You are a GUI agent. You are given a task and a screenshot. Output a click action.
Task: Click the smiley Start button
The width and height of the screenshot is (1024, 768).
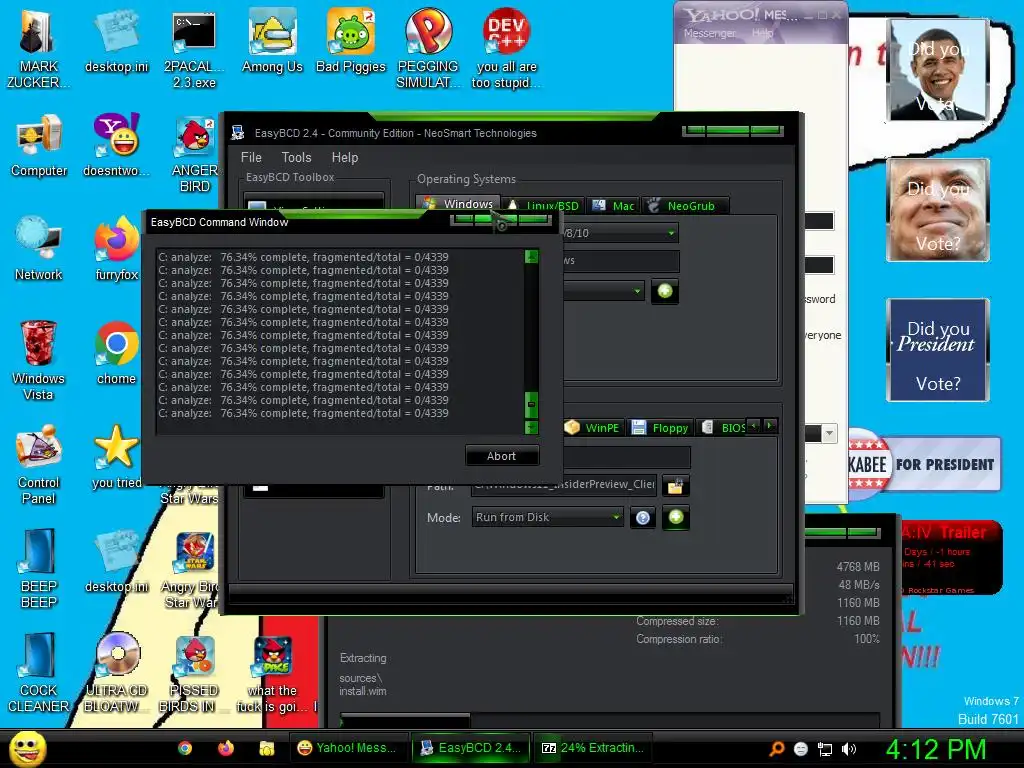tap(27, 748)
